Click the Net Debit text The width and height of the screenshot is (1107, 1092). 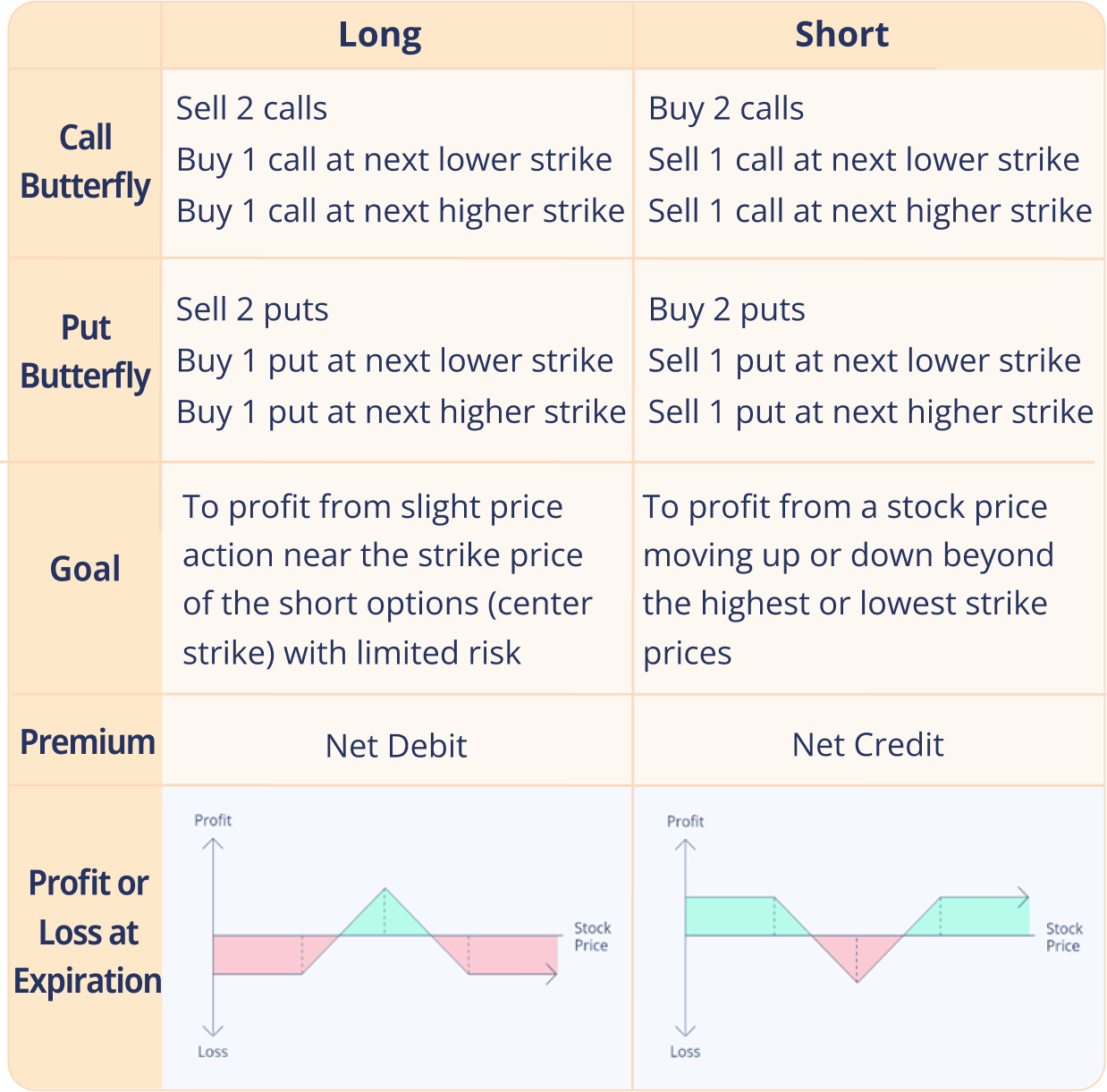click(x=396, y=746)
